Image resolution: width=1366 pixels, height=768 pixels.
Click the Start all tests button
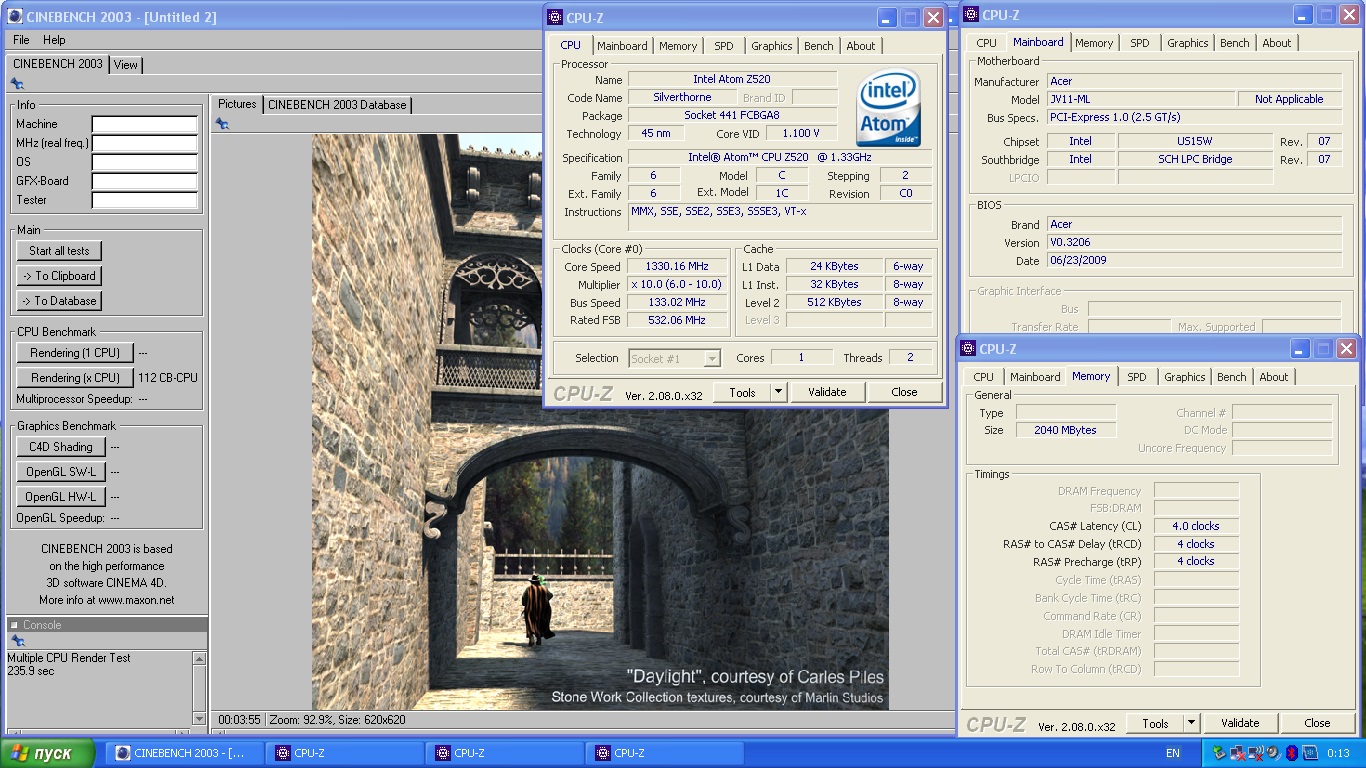(x=59, y=251)
